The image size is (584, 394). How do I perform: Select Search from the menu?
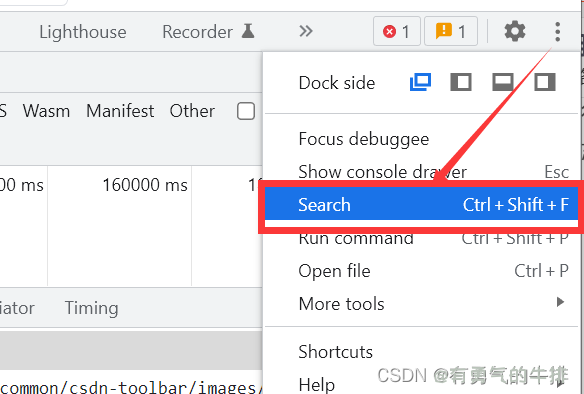[x=421, y=204]
